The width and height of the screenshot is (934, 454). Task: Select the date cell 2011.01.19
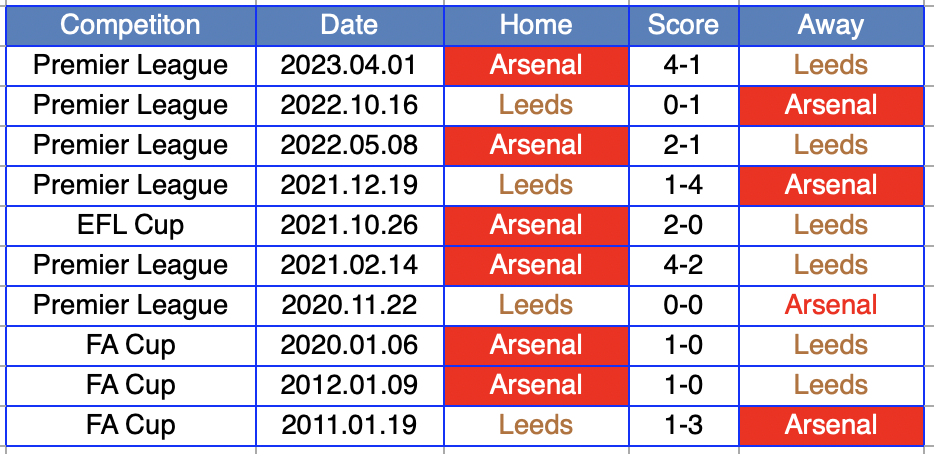[x=350, y=426]
